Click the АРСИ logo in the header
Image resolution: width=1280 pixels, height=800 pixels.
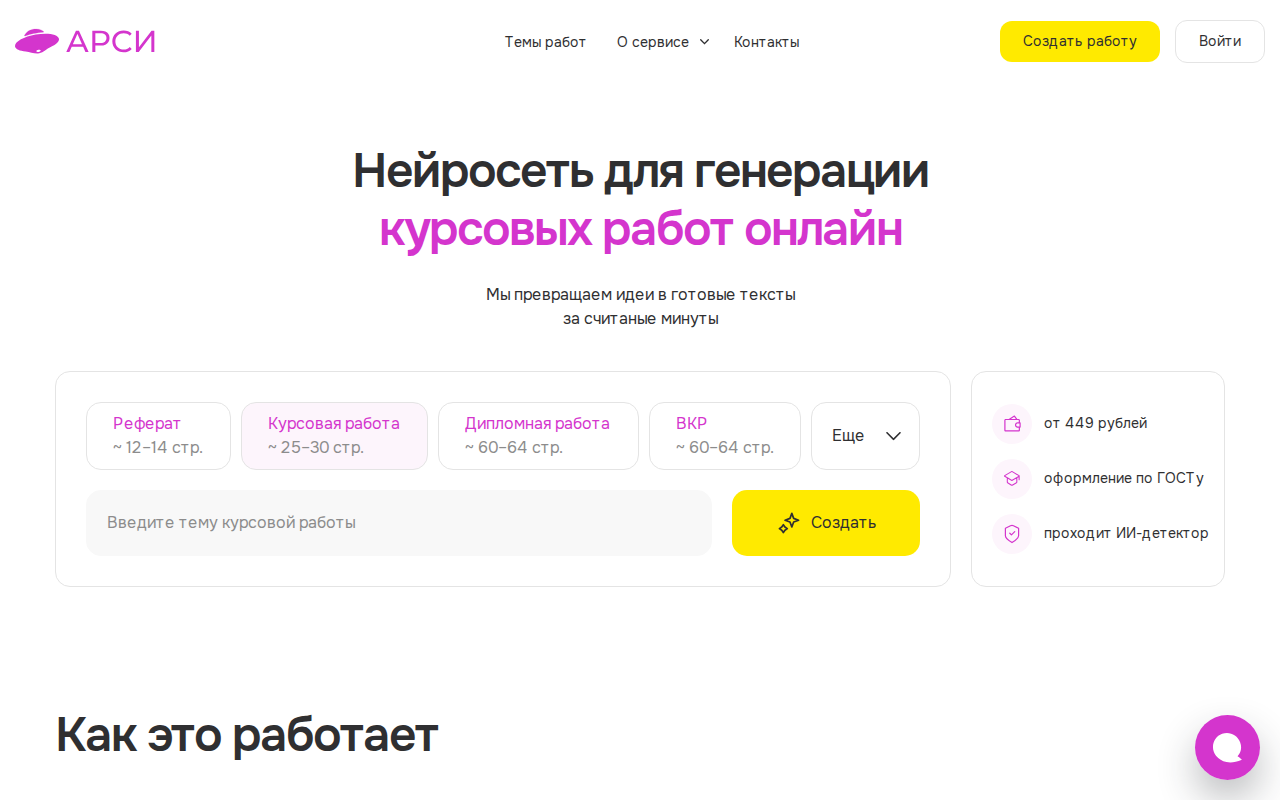tap(85, 42)
